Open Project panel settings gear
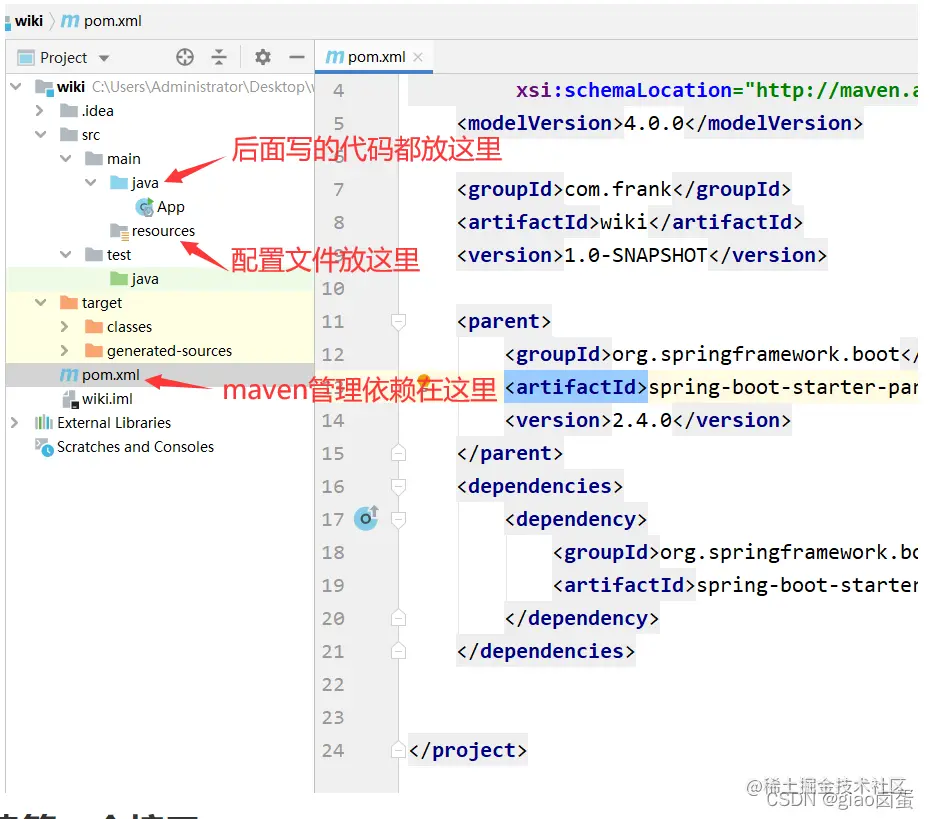Image resolution: width=929 pixels, height=819 pixels. click(262, 57)
